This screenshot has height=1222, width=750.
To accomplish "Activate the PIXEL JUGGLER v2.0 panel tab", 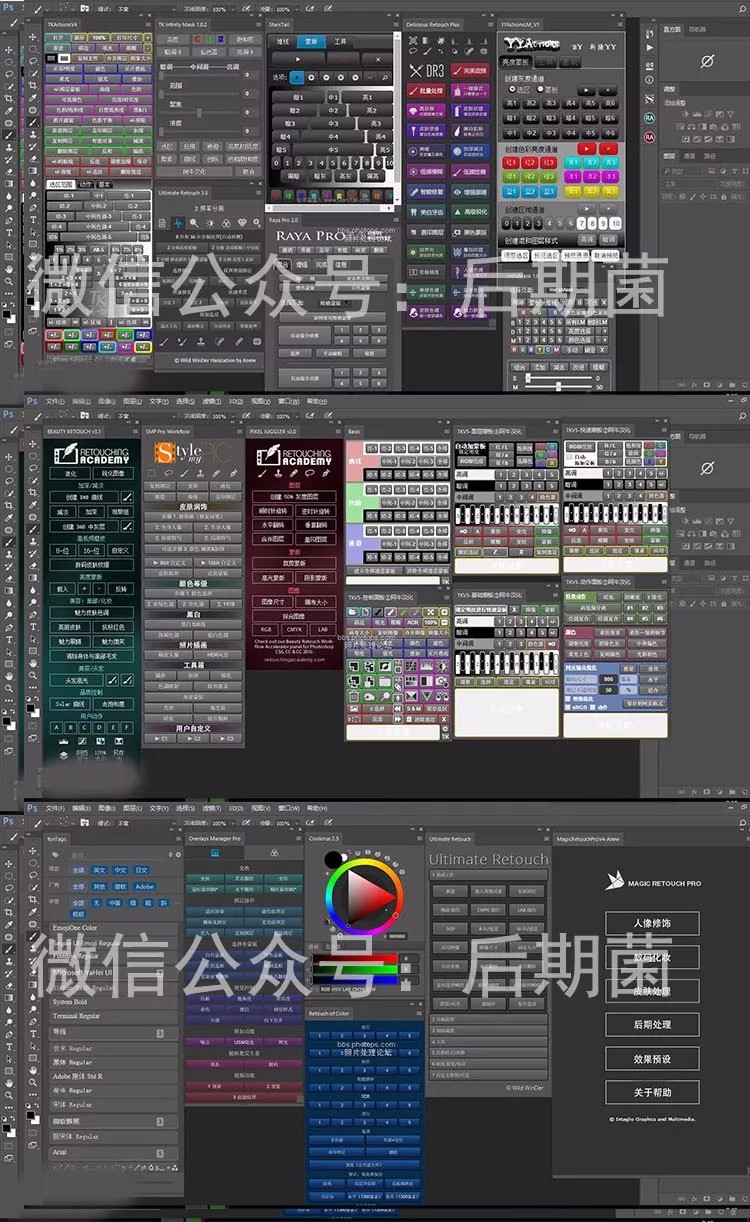I will (275, 431).
